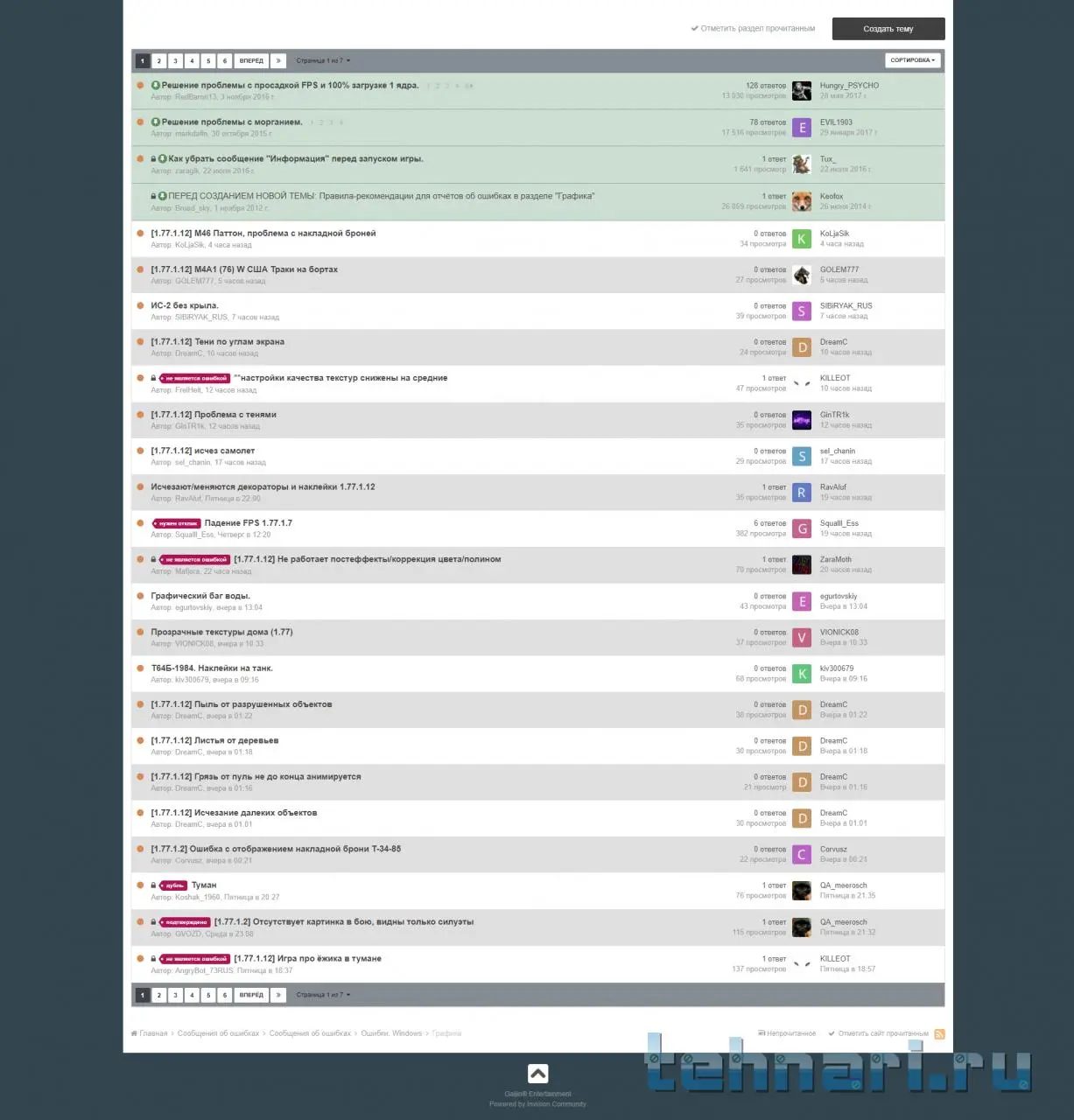Click lock icon on 'Туман' topic

tap(153, 885)
